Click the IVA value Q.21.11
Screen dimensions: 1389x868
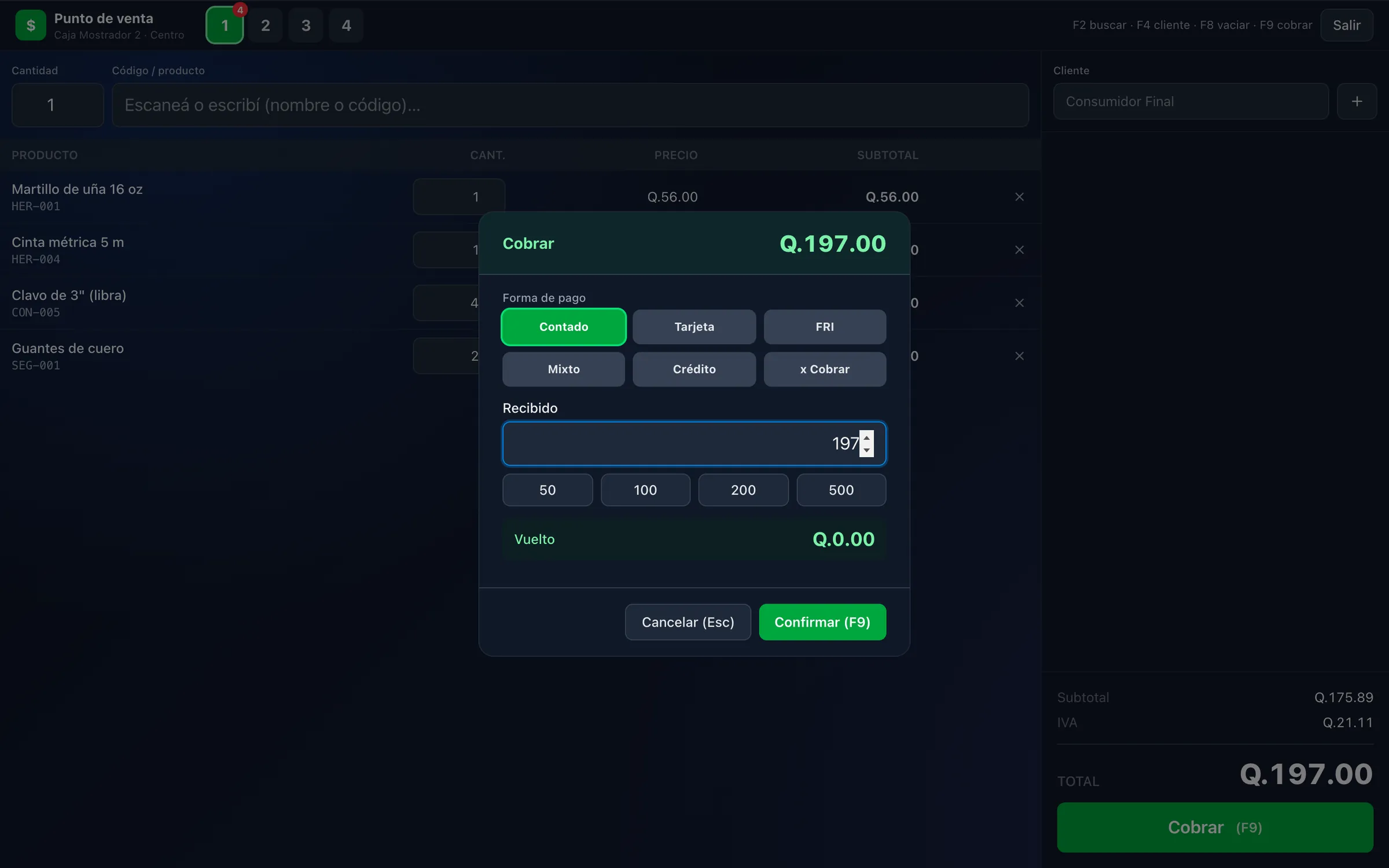1347,723
